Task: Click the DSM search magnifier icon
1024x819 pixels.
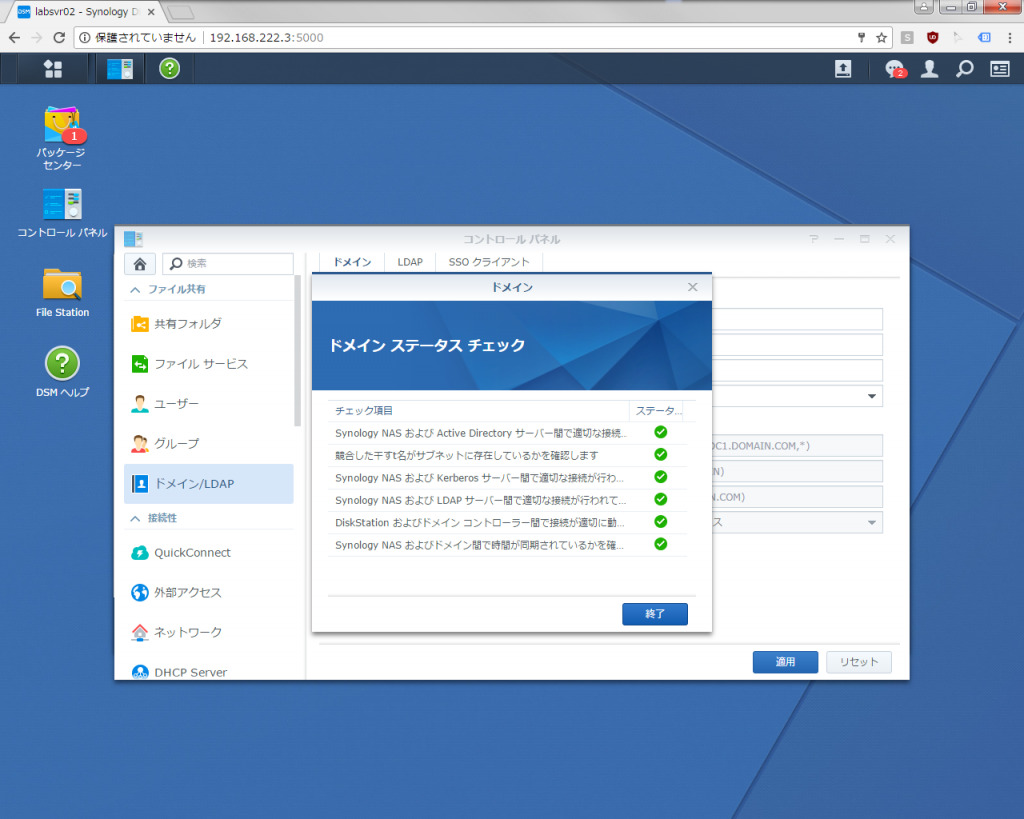Action: tap(964, 69)
